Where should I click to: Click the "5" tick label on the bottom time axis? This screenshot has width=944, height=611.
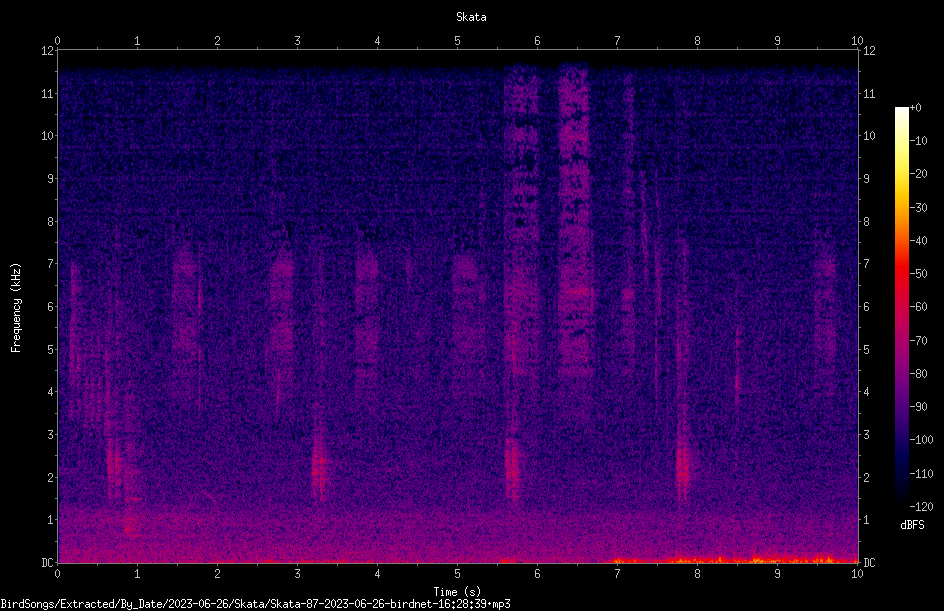click(458, 574)
